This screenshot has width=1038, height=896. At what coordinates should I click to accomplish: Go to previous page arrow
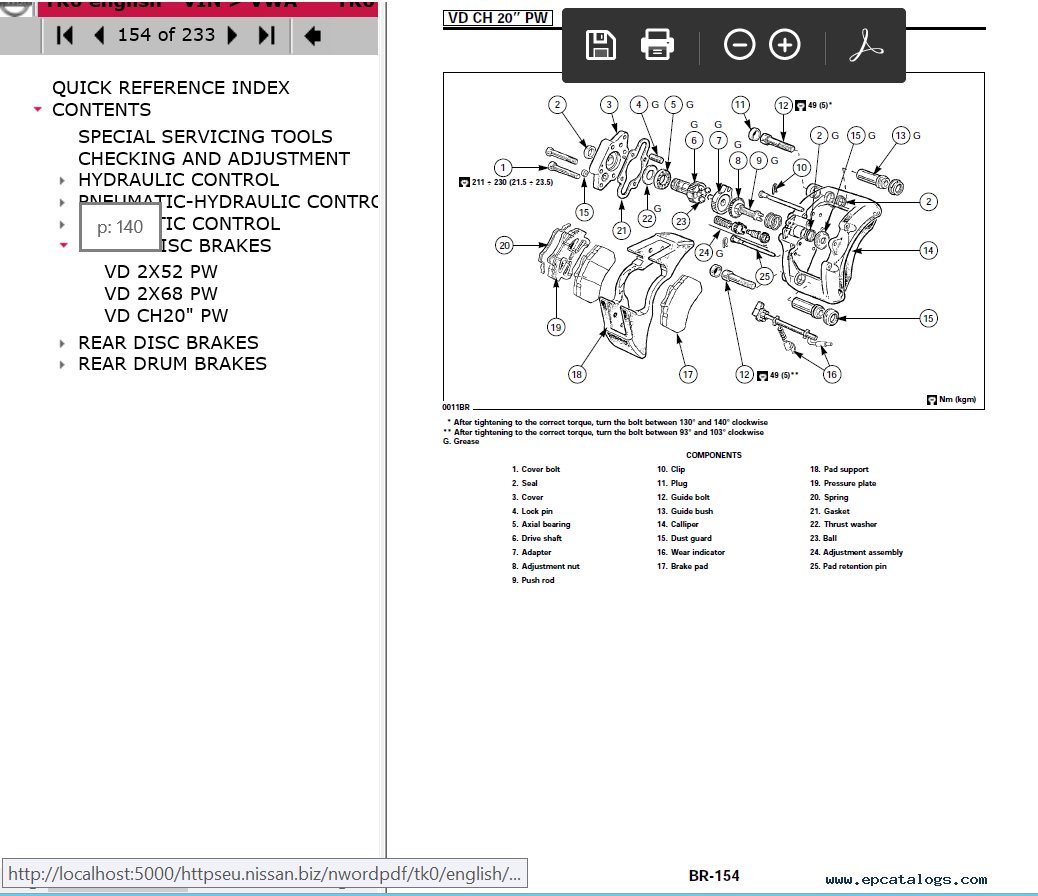(x=99, y=35)
